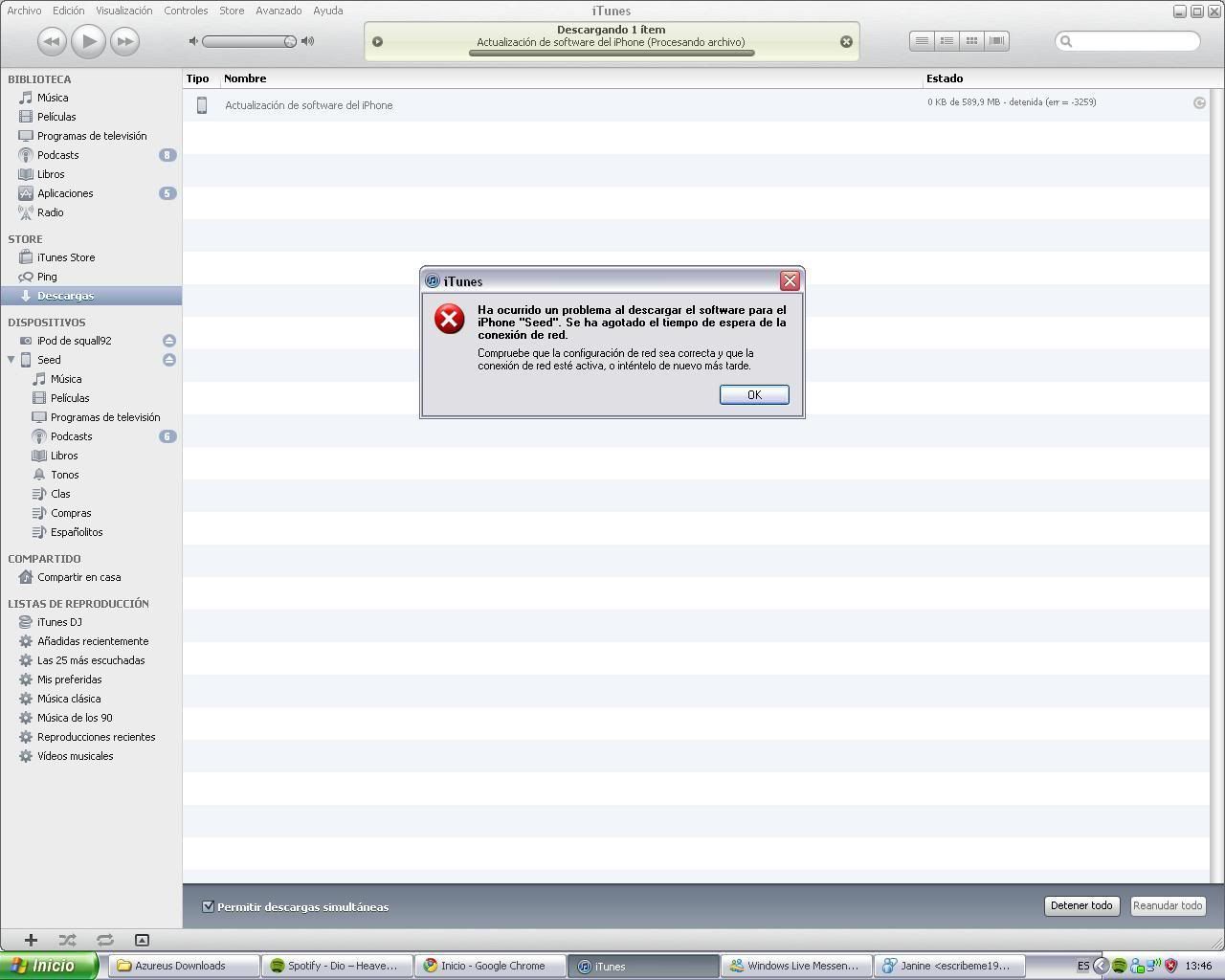The image size is (1225, 980).
Task: Select iPod de squall92 device
Action: tap(75, 341)
